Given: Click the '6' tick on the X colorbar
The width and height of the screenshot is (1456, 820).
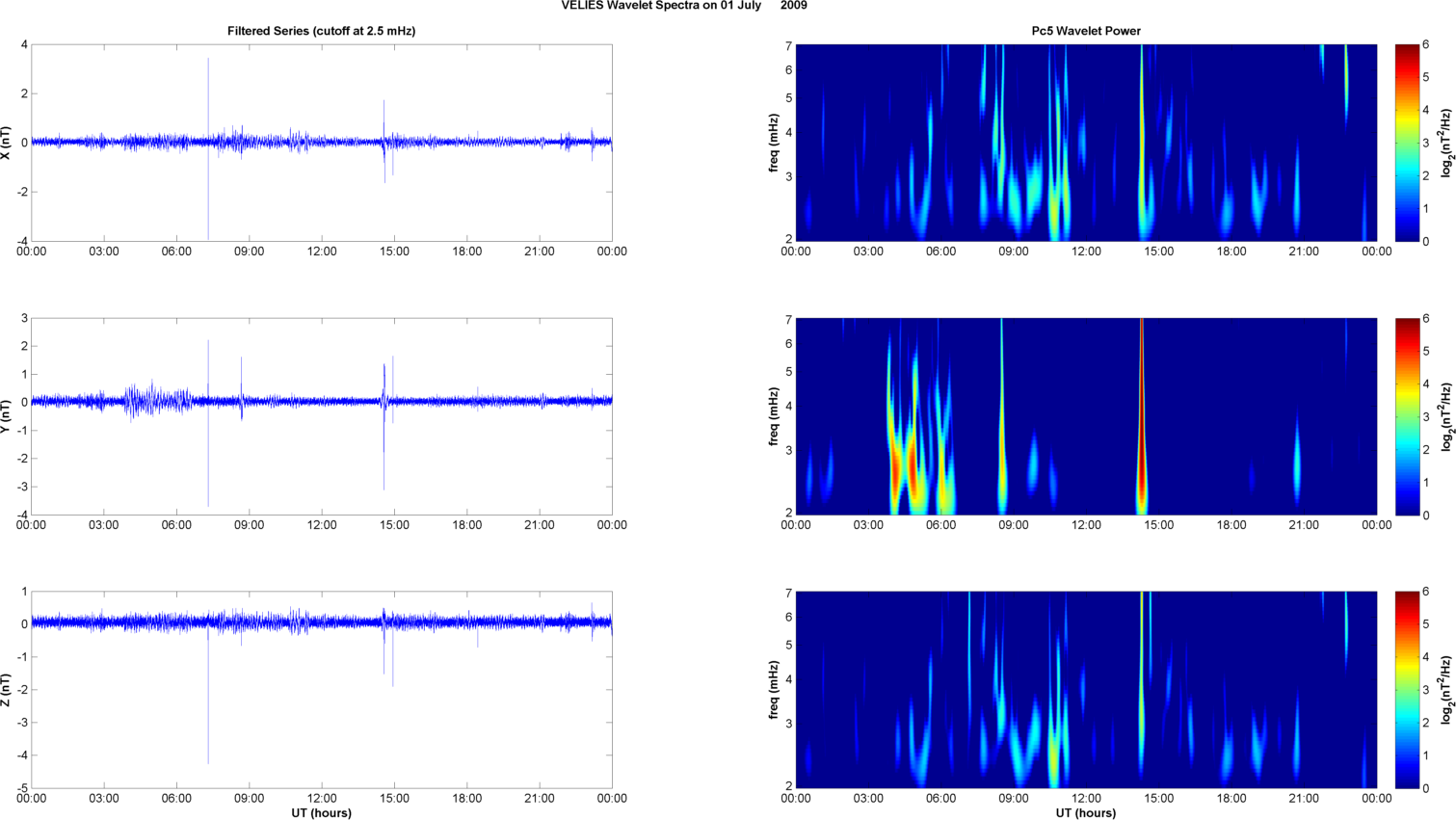Looking at the screenshot, I should click(x=1426, y=44).
